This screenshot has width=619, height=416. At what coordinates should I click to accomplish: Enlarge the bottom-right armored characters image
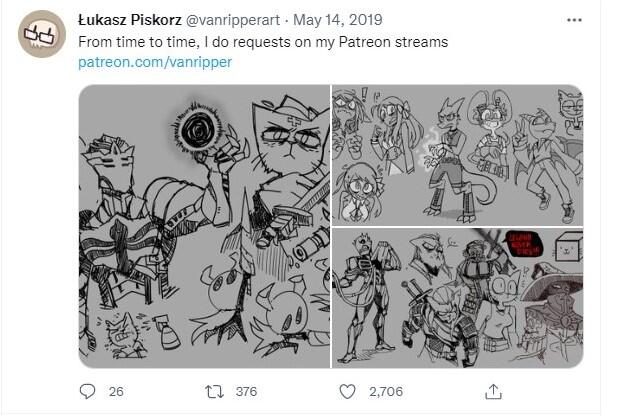(x=457, y=297)
